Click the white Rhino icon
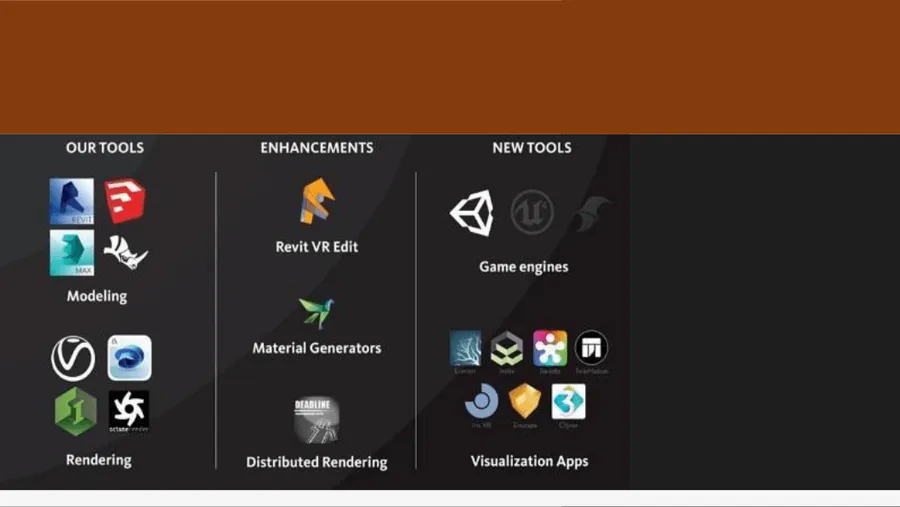900x507 pixels. (x=126, y=252)
